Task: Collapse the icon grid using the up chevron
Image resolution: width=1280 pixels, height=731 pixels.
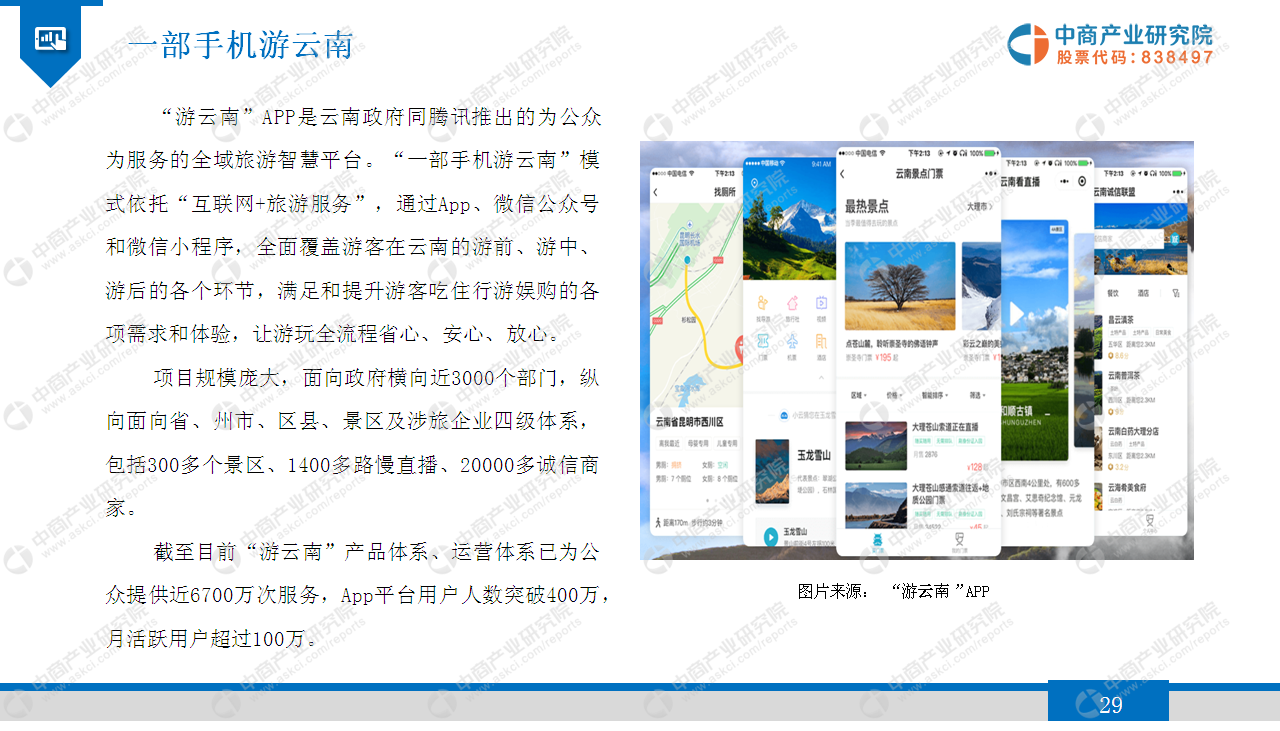Action: tap(821, 377)
